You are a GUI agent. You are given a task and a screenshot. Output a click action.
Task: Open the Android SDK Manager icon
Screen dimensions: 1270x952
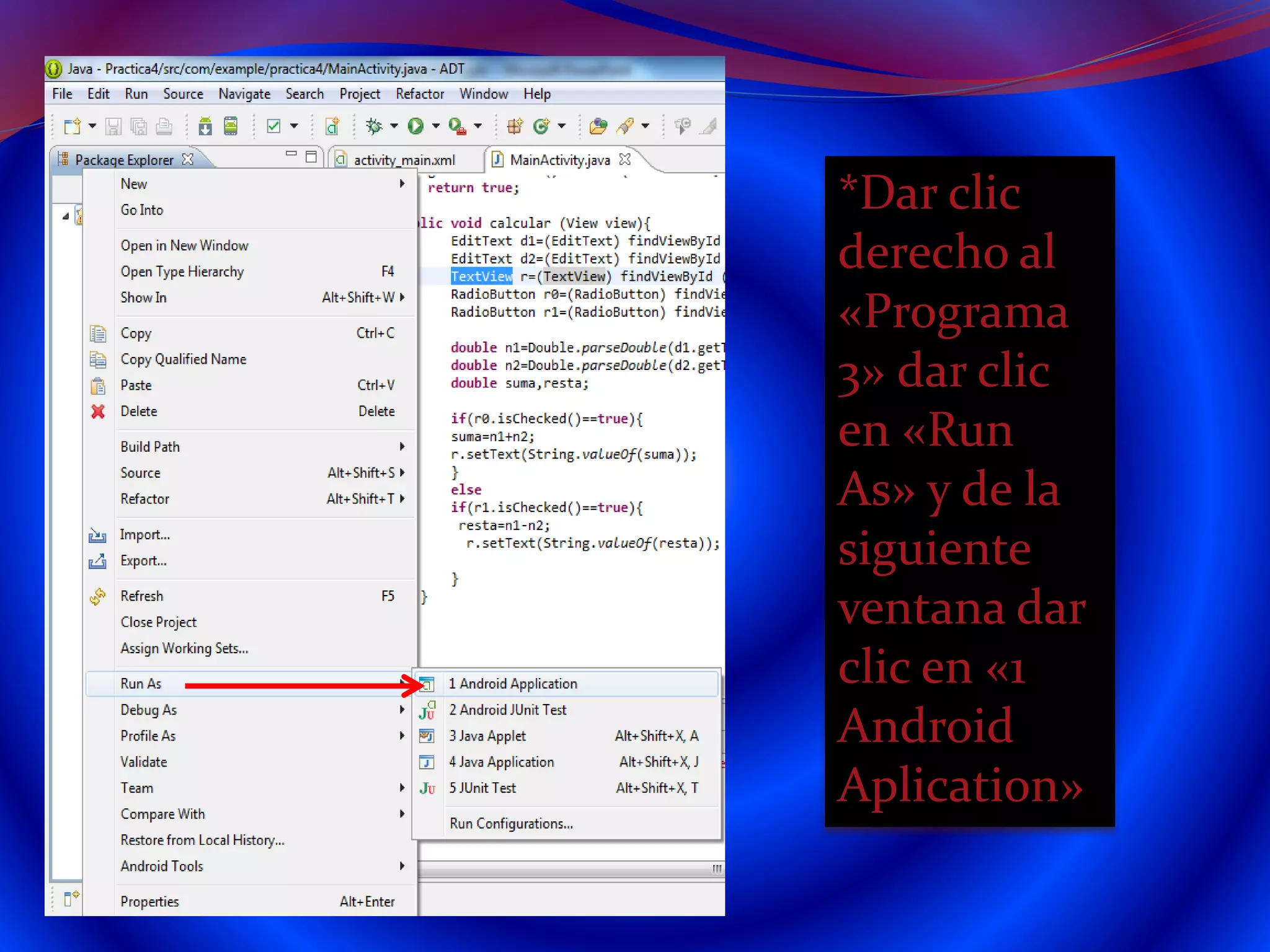[205, 126]
